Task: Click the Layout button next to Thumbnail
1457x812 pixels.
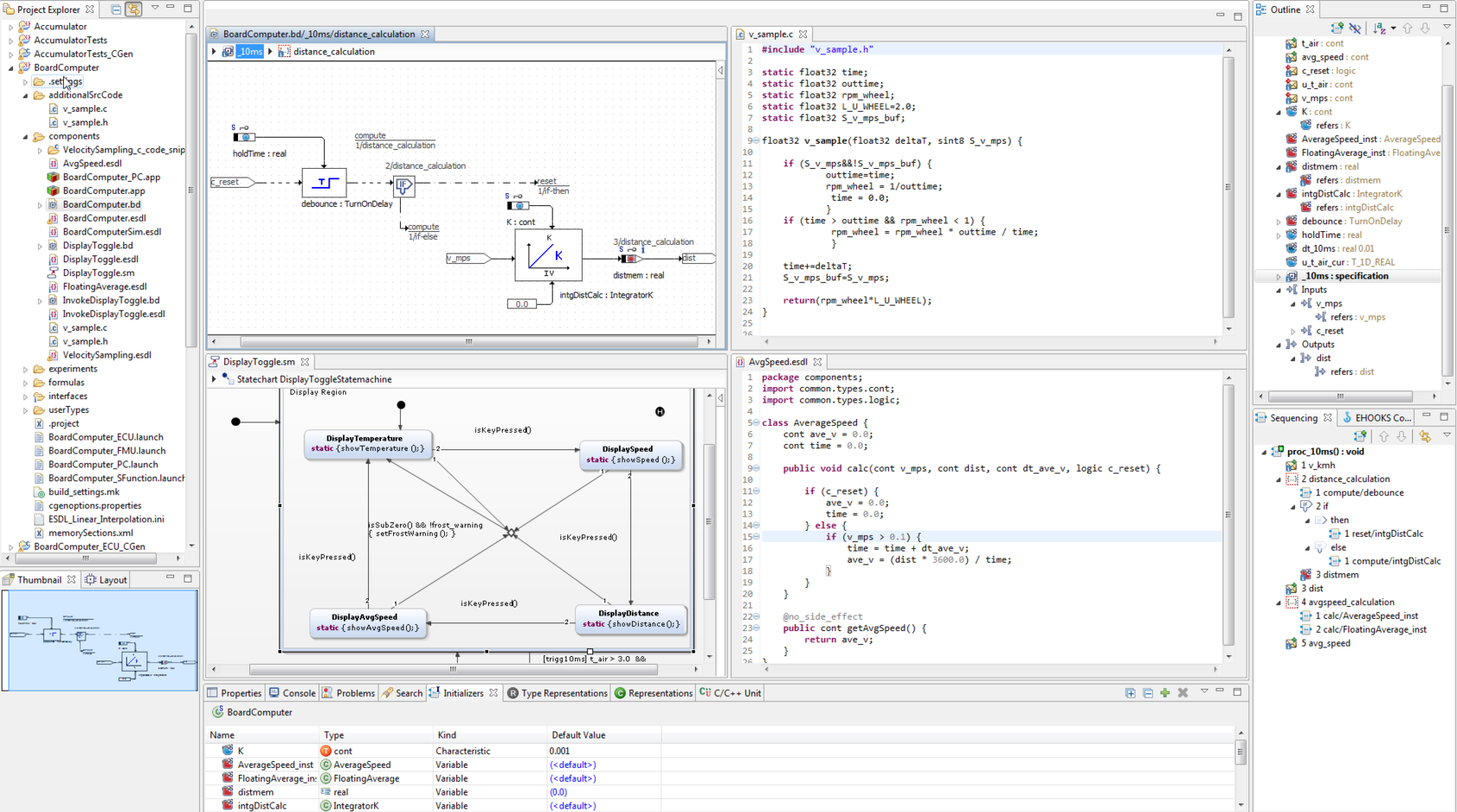Action: tap(112, 579)
